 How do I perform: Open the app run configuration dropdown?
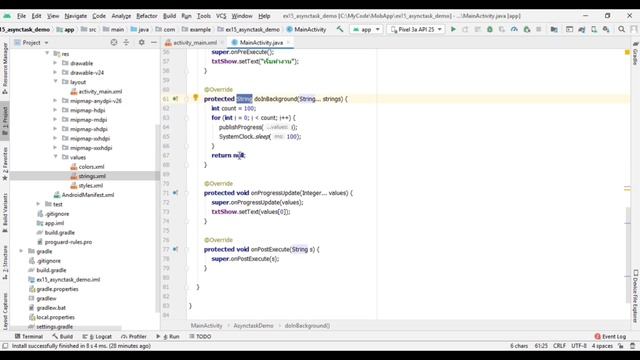coord(366,29)
